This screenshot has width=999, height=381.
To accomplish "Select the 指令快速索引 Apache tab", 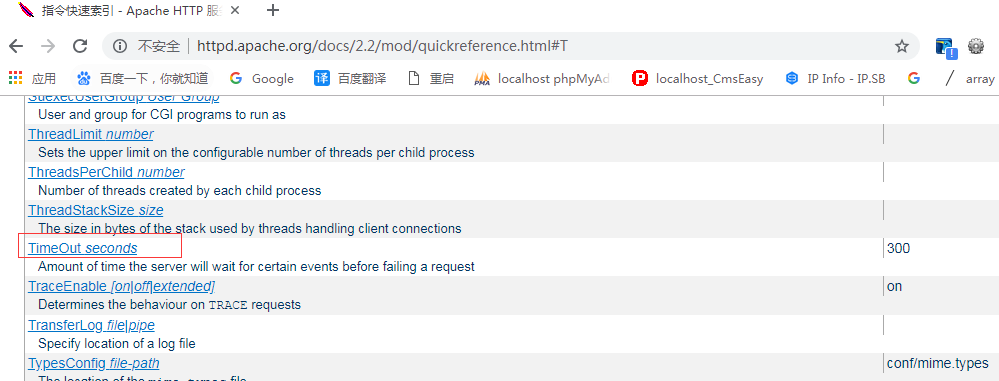I will 127,10.
